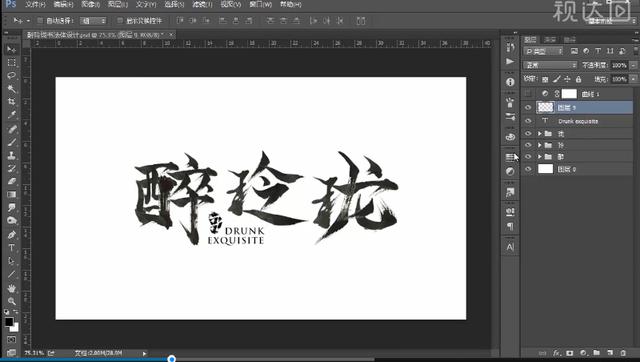Lock transparent pixels icon
This screenshot has width=640, height=362.
coord(545,79)
